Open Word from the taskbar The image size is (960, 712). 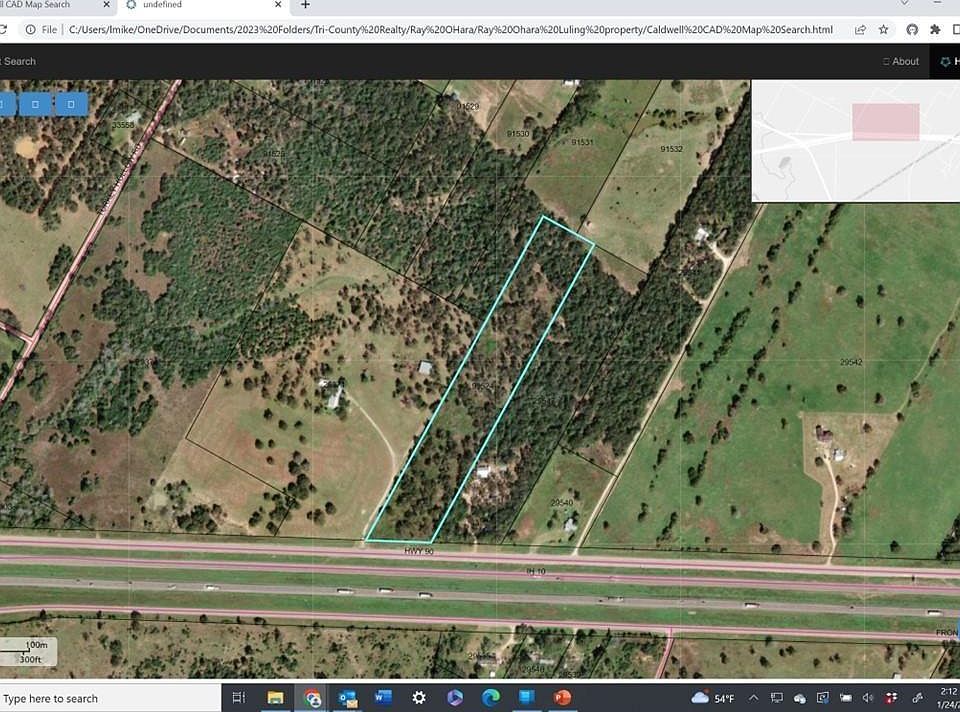click(x=383, y=697)
